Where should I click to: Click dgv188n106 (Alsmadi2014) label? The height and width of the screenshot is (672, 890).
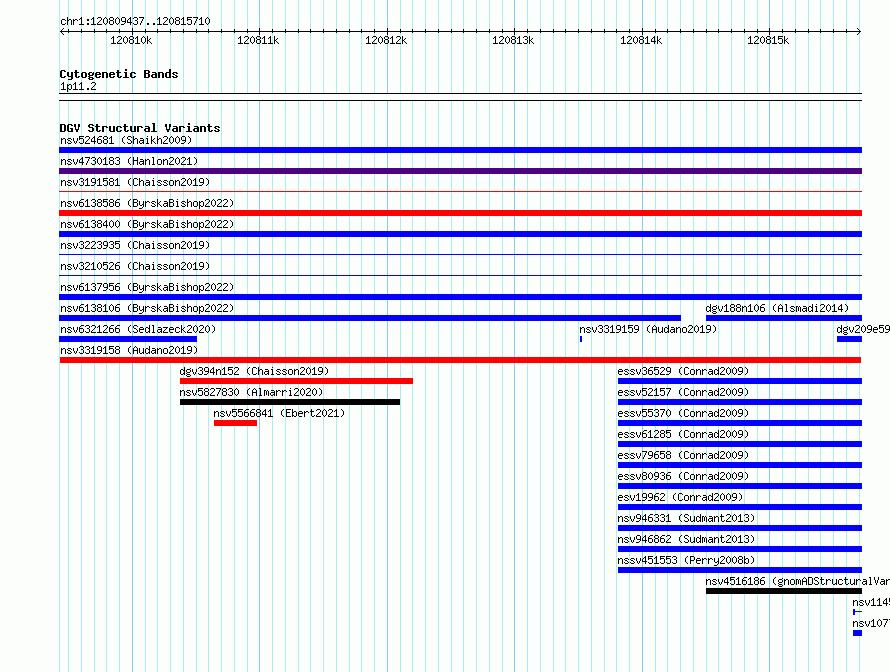click(x=777, y=308)
